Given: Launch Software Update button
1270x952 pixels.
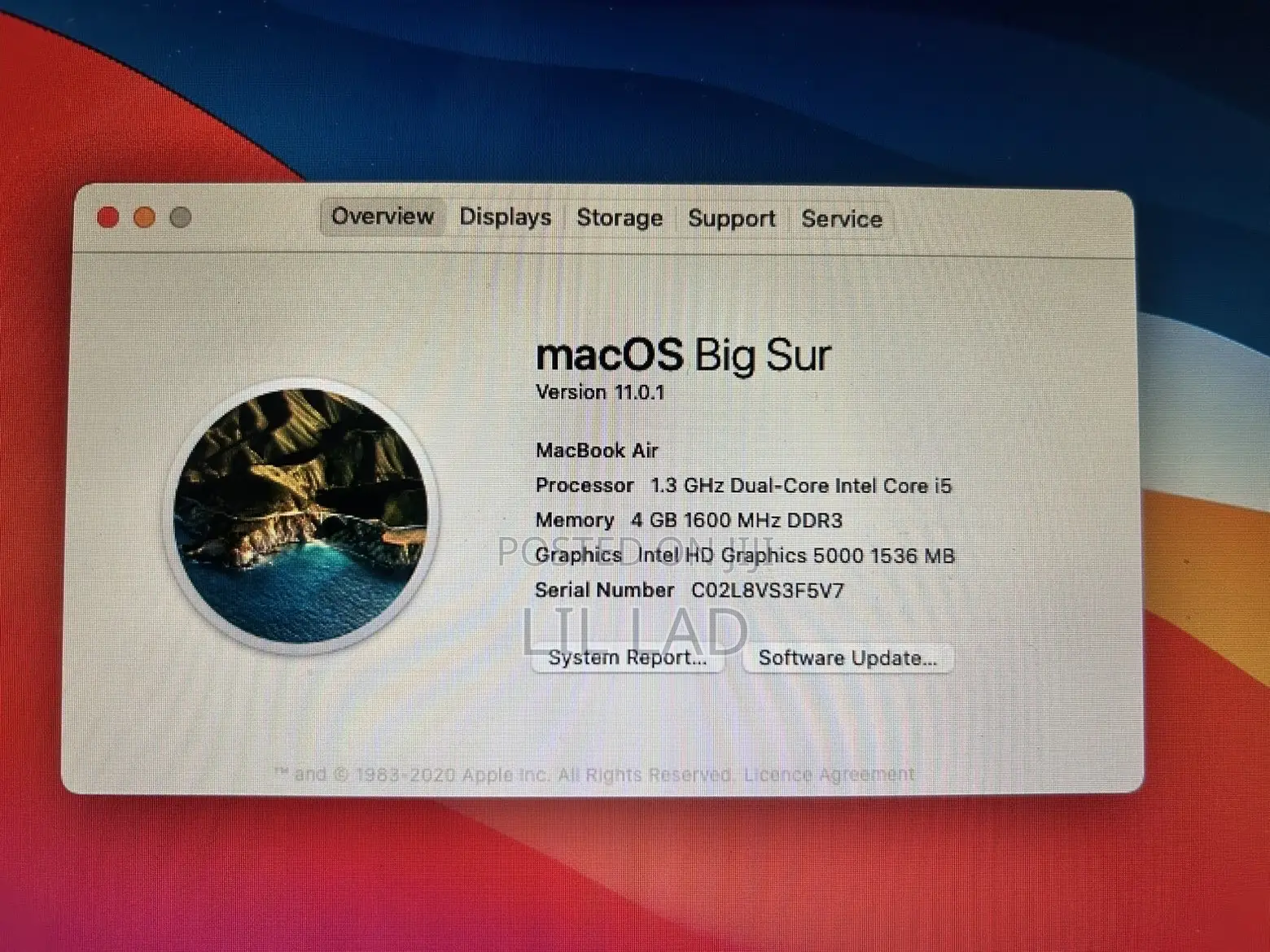Looking at the screenshot, I should pos(847,658).
